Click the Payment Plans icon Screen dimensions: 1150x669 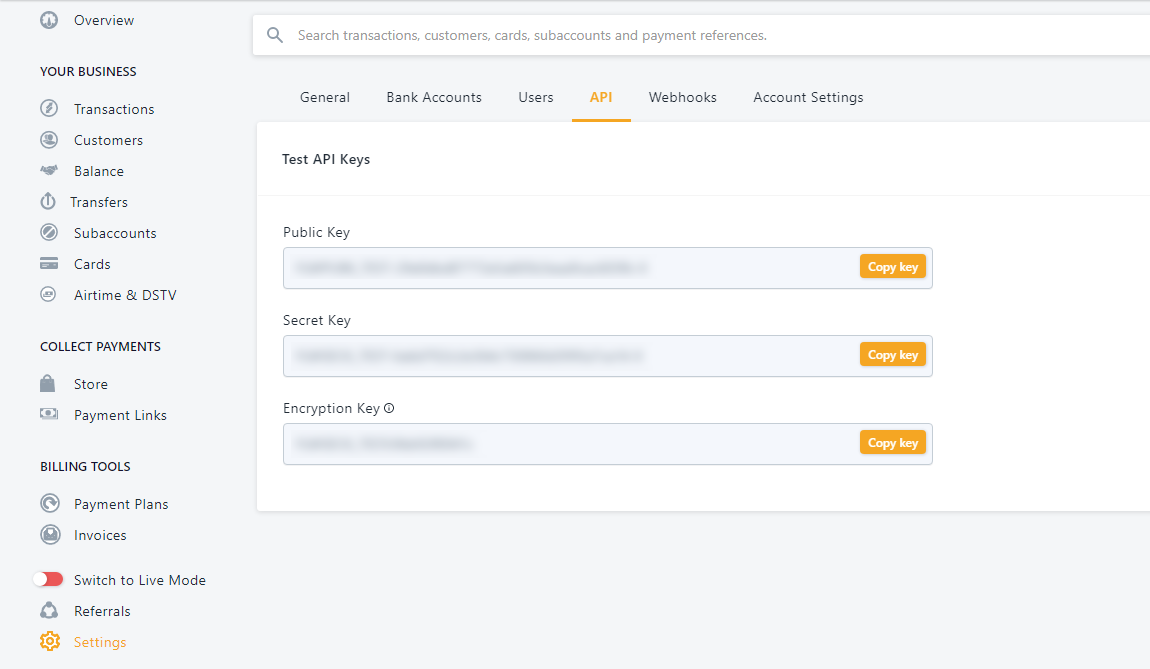[x=49, y=504]
